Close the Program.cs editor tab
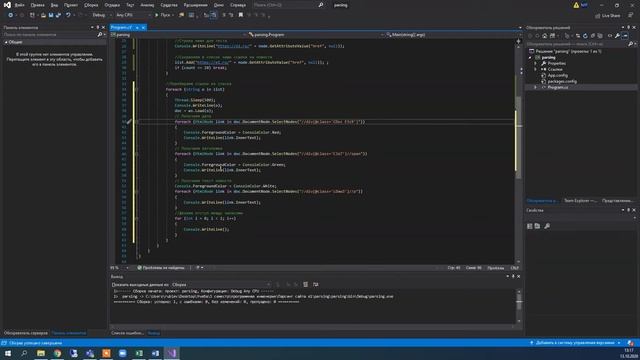Viewport: 640px width, 360px height. point(143,27)
